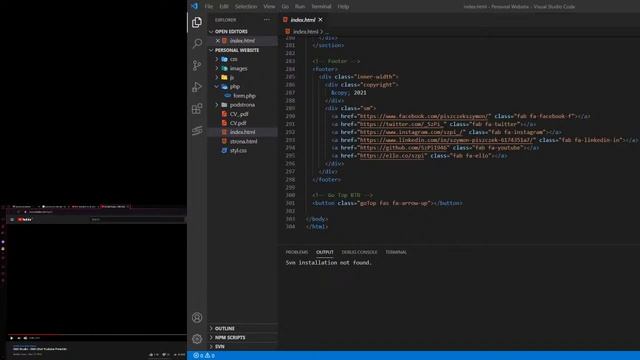Switch to the Problems panel tab

(x=297, y=252)
